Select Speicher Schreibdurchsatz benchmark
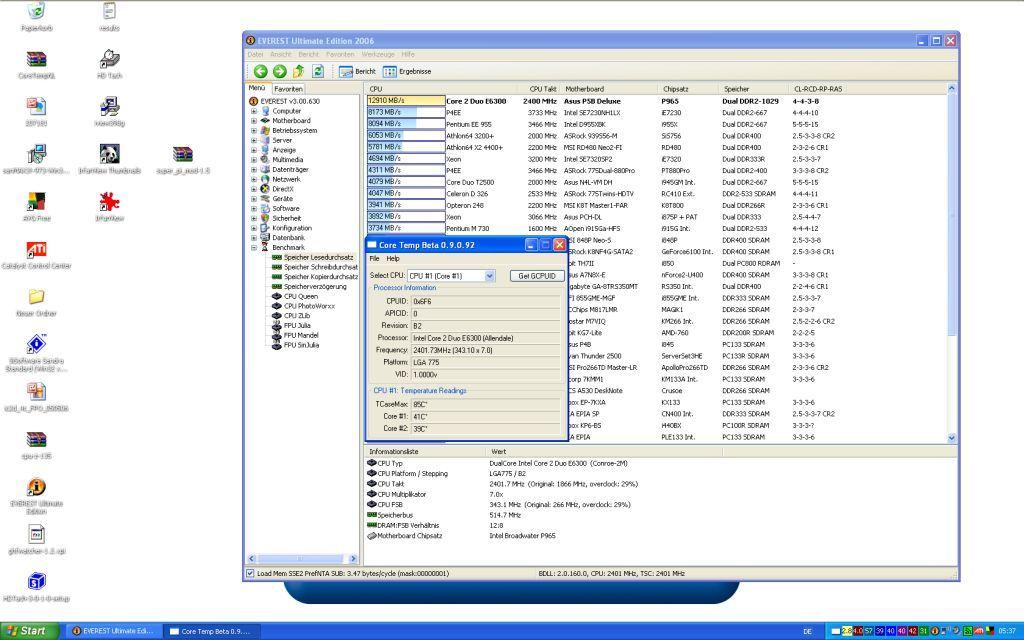Image resolution: width=1024 pixels, height=640 pixels. [321, 267]
